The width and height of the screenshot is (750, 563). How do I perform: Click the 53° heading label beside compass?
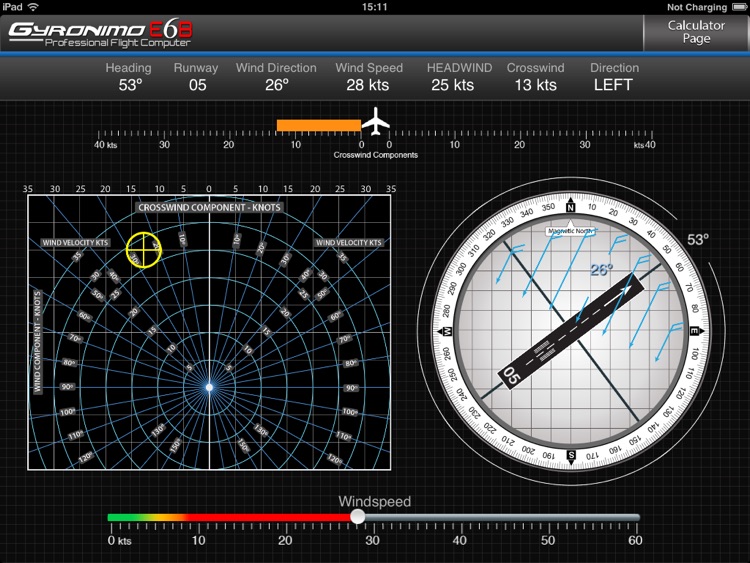coord(698,240)
